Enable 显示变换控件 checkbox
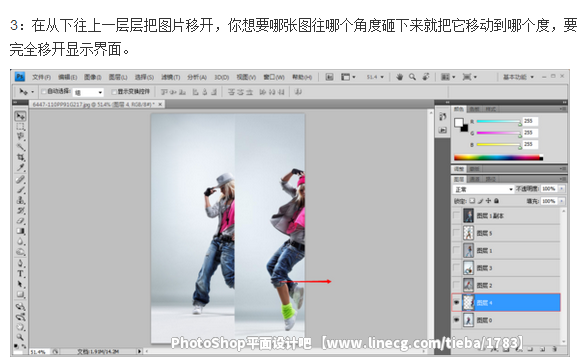The image size is (579, 362). point(114,92)
